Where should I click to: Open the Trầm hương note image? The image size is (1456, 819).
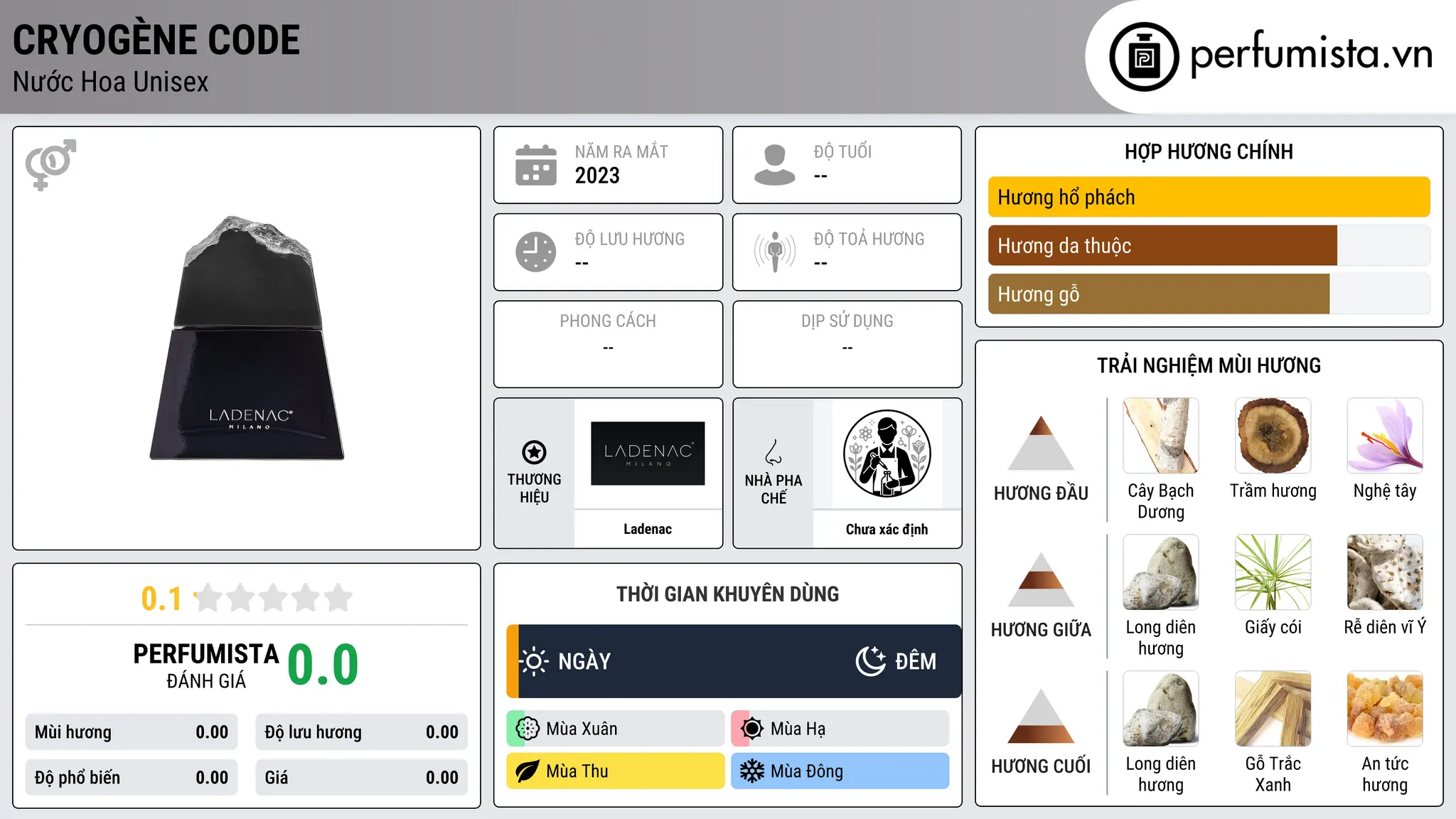pyautogui.click(x=1273, y=436)
